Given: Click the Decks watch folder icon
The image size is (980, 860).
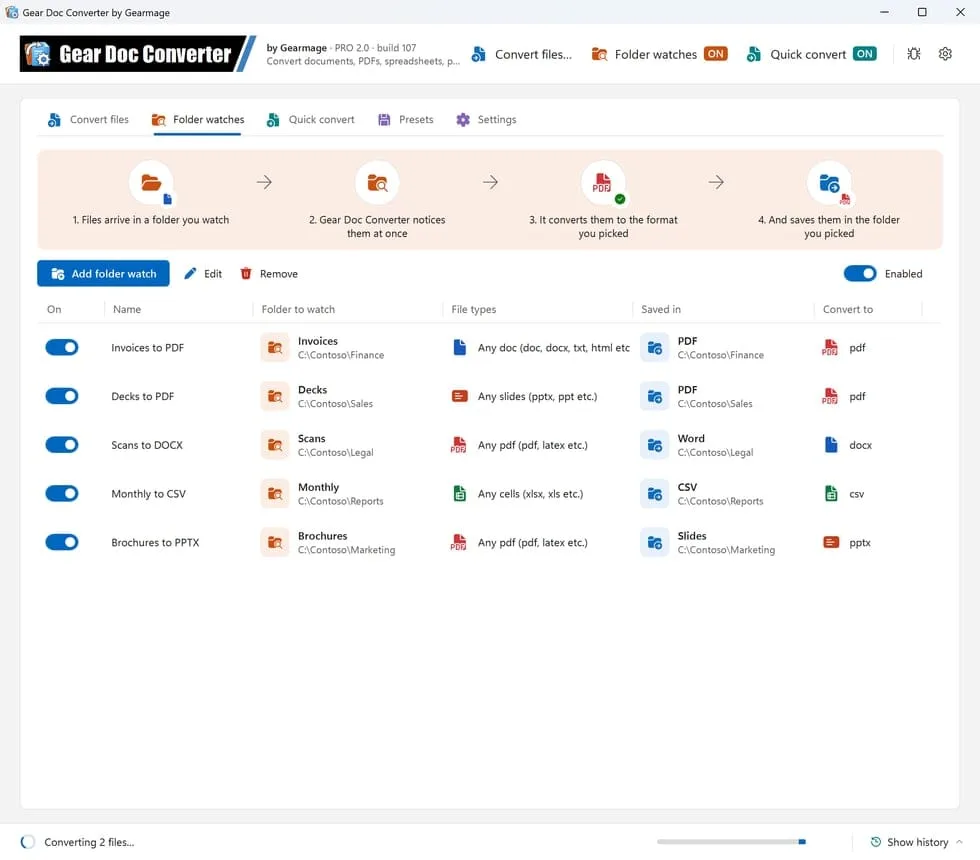Looking at the screenshot, I should pyautogui.click(x=275, y=396).
